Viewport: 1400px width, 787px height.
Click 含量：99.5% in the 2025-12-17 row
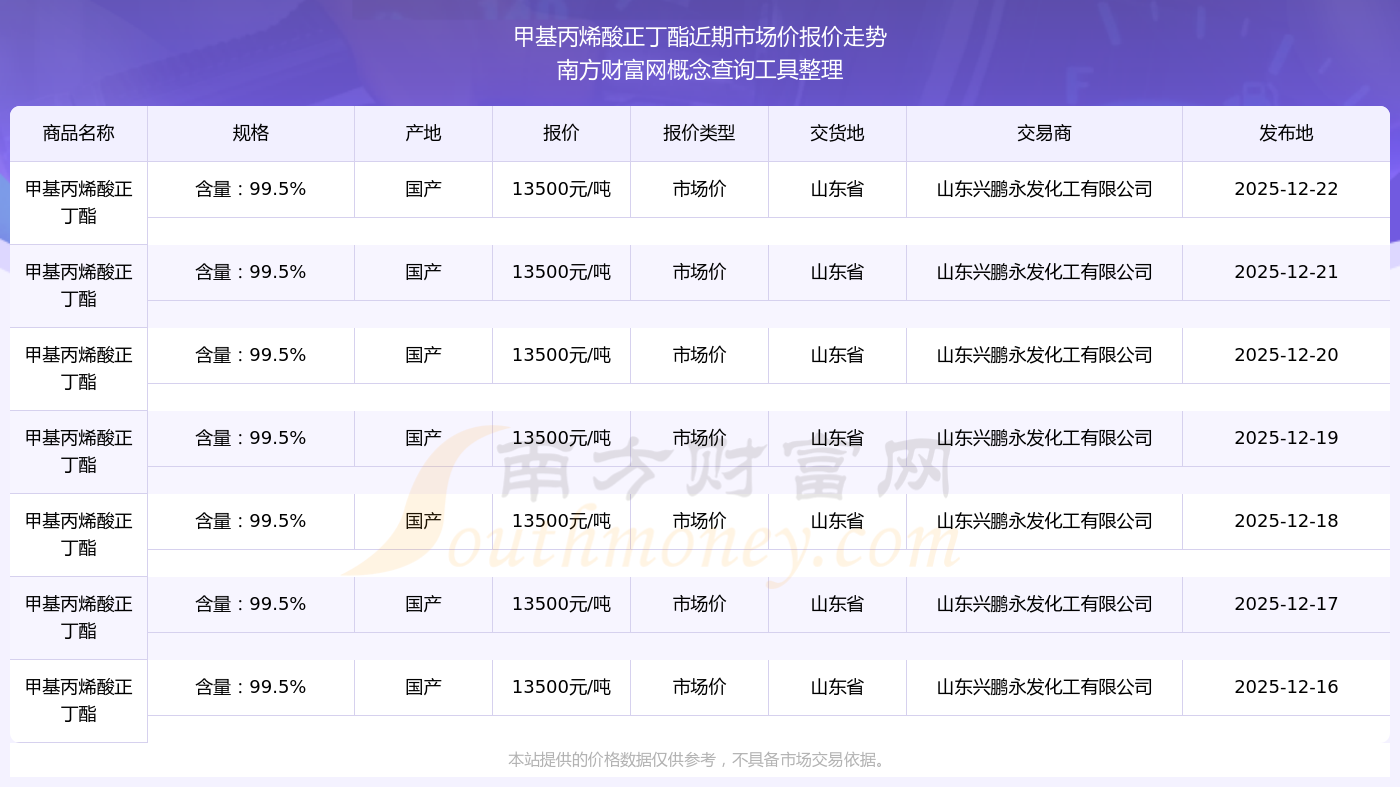[251, 604]
